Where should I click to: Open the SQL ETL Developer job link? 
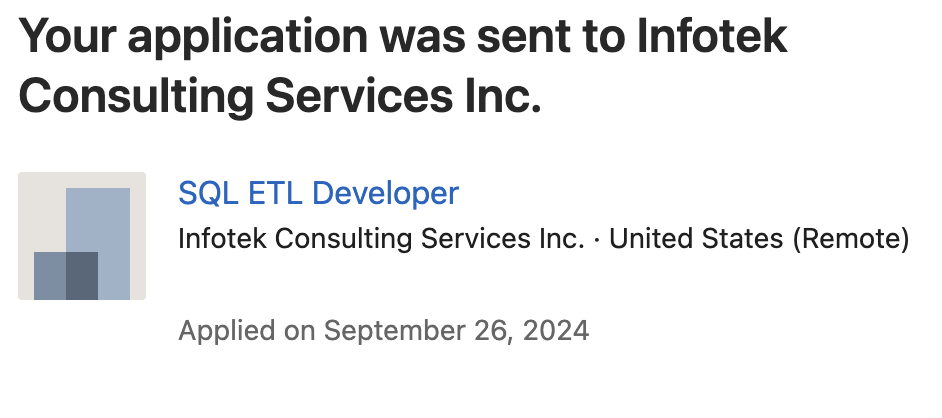click(318, 193)
